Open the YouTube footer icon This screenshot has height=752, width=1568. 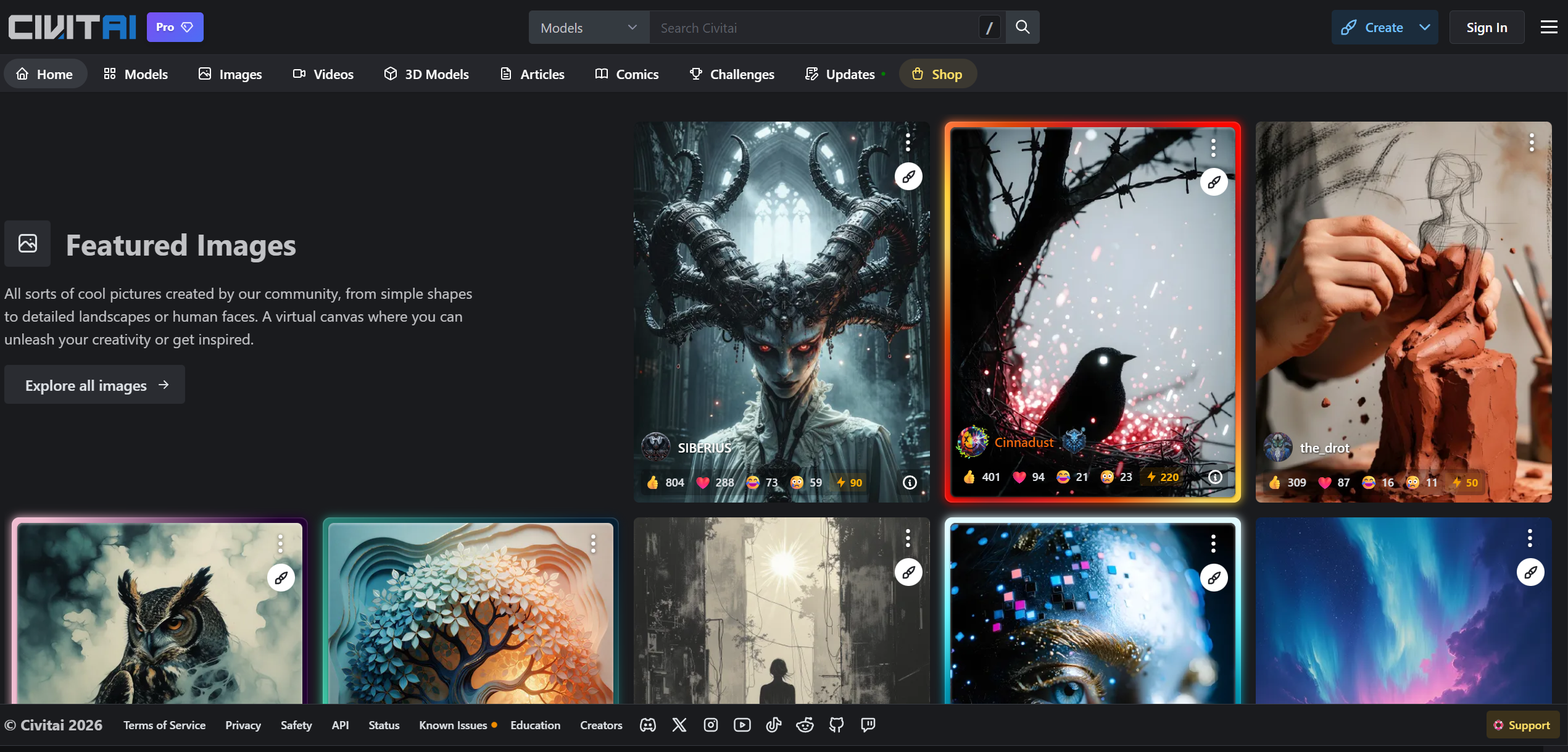tap(742, 725)
